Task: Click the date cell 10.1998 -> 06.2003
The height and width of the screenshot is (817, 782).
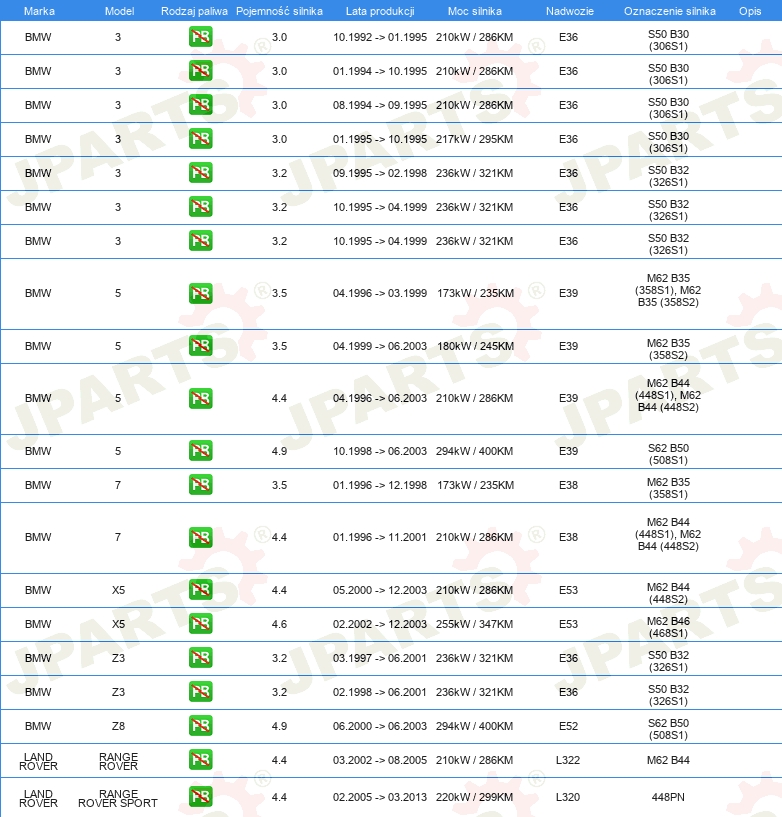Action: point(380,451)
